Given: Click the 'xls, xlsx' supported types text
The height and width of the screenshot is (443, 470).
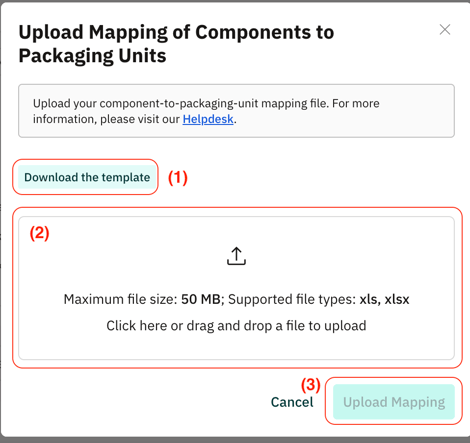Looking at the screenshot, I should point(384,299).
